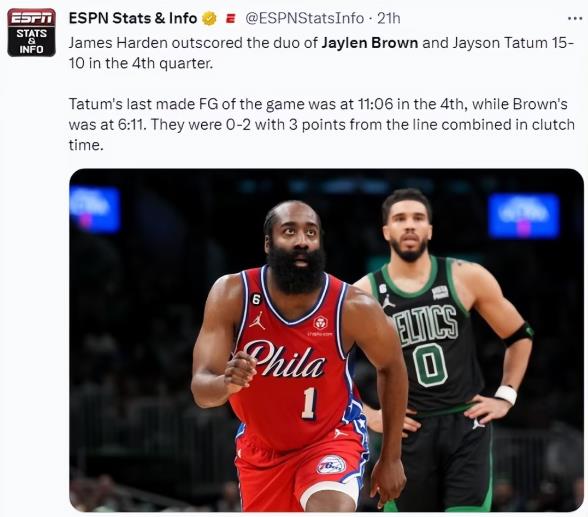The height and width of the screenshot is (517, 588).
Task: Click the sponsor patch on the red jersey
Action: [320, 323]
